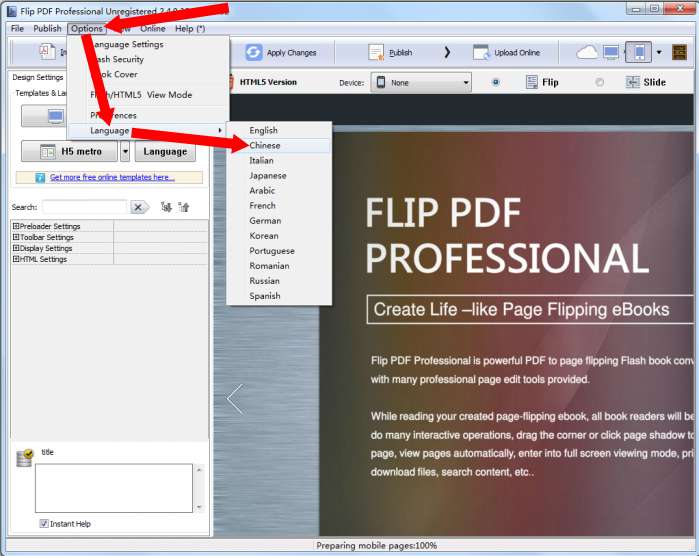Screen dimensions: 699x556
Task: Select English from language list
Action: point(279,130)
